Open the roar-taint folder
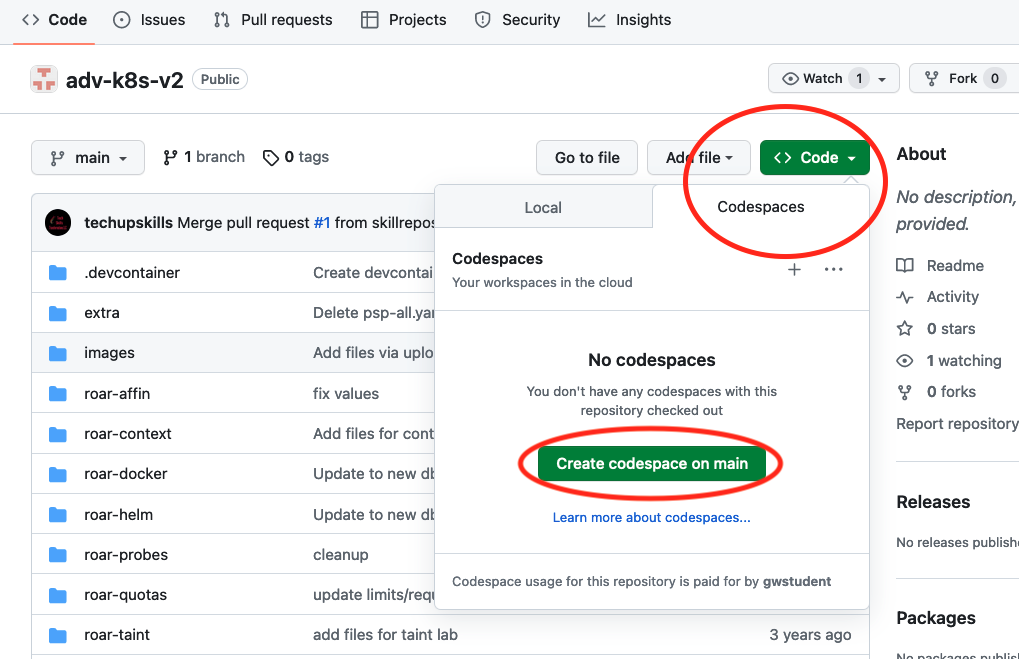Viewport: 1019px width, 659px height. click(x=117, y=635)
